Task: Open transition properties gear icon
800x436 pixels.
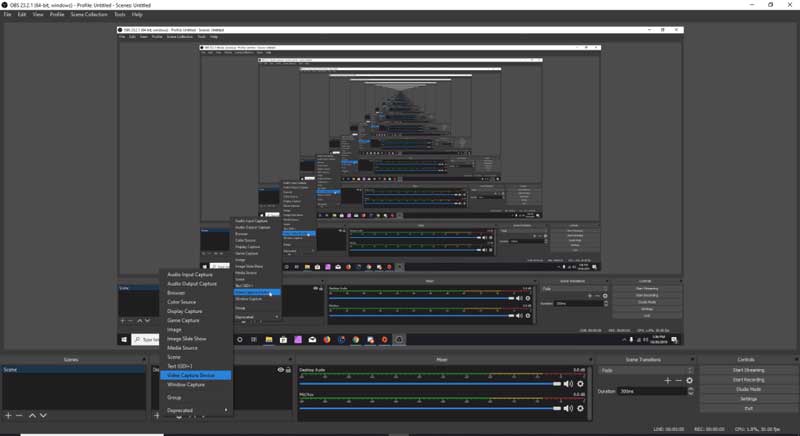Action: (689, 380)
